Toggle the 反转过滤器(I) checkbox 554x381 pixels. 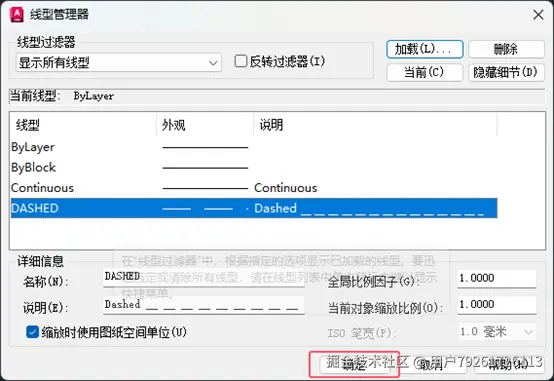pos(241,61)
